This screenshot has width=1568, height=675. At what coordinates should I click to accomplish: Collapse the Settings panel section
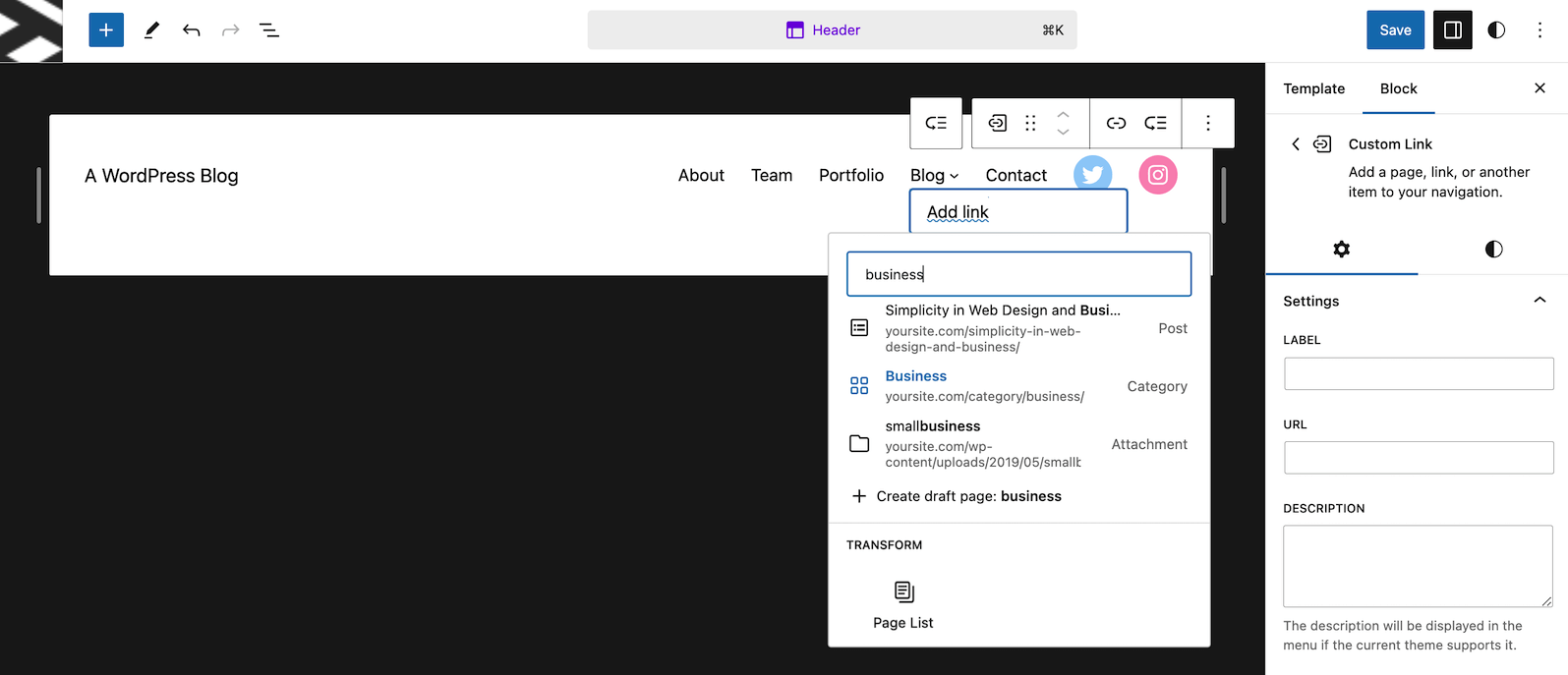point(1539,301)
